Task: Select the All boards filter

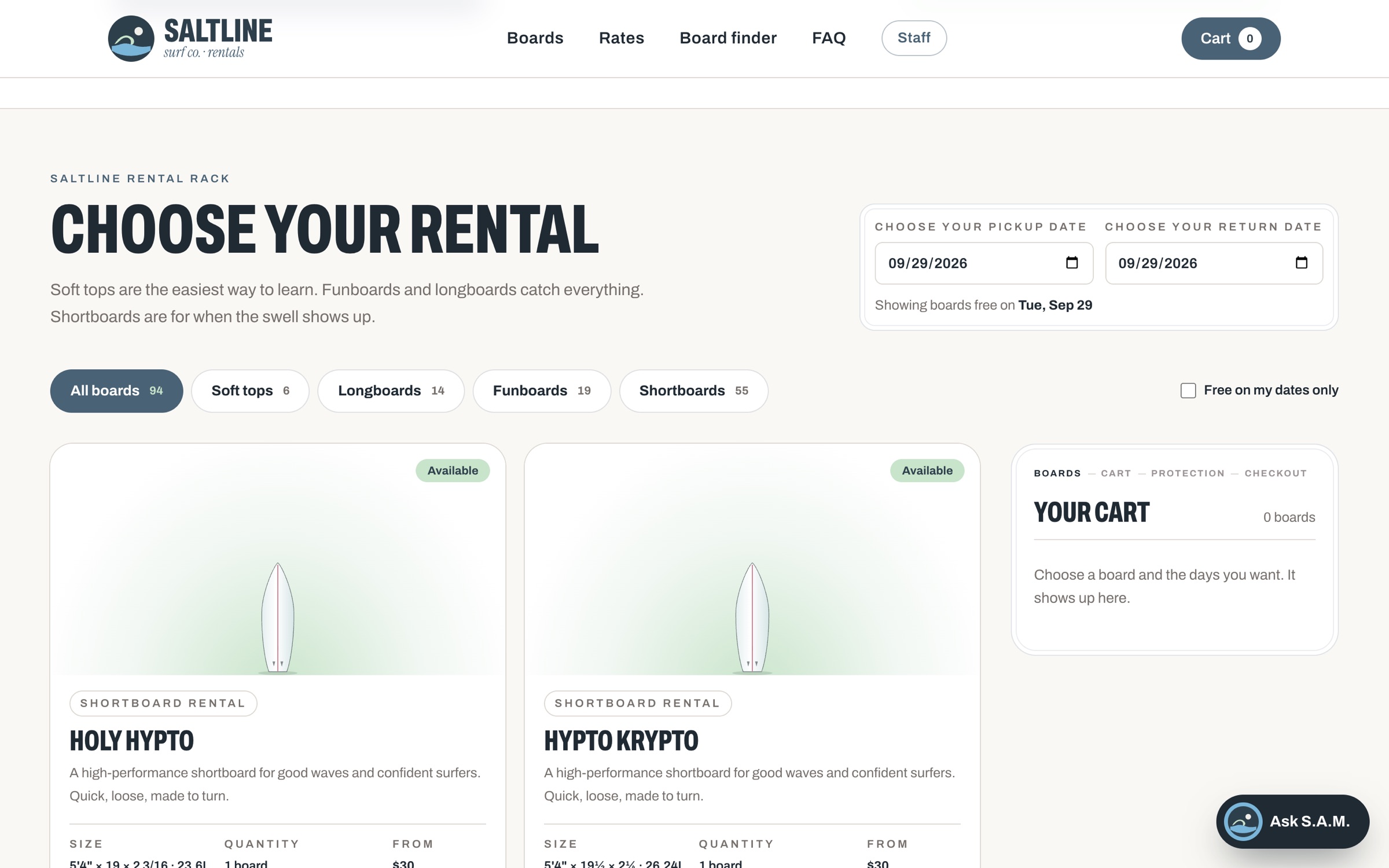Action: (x=116, y=391)
